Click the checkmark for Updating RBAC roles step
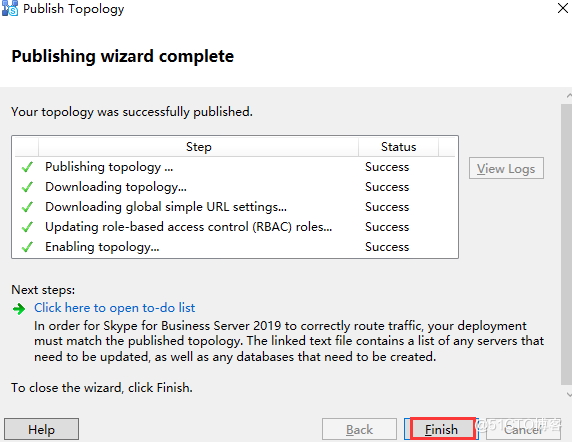This screenshot has width=572, height=442. (x=27, y=227)
